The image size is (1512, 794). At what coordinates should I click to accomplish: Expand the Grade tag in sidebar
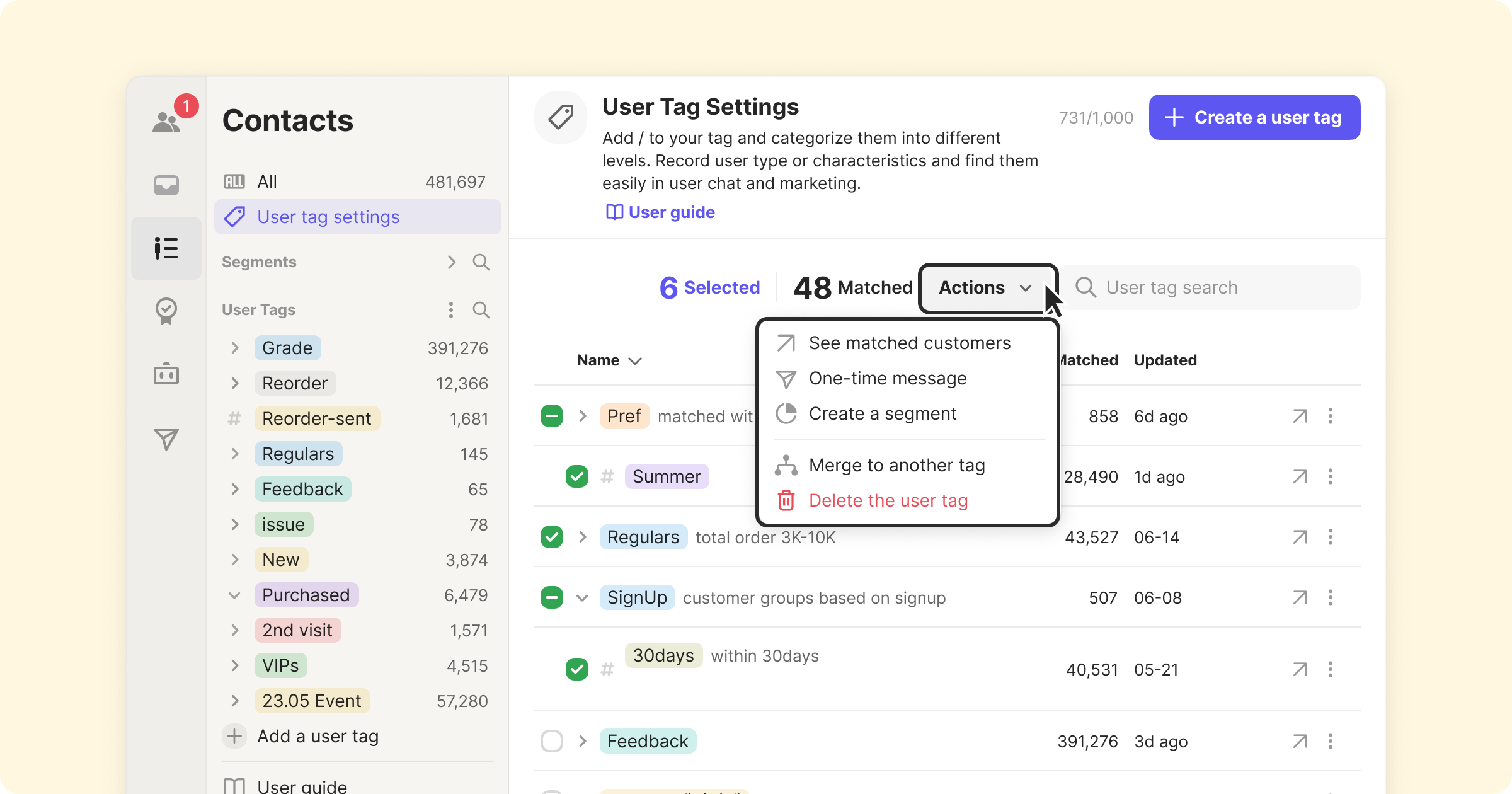pyautogui.click(x=234, y=348)
